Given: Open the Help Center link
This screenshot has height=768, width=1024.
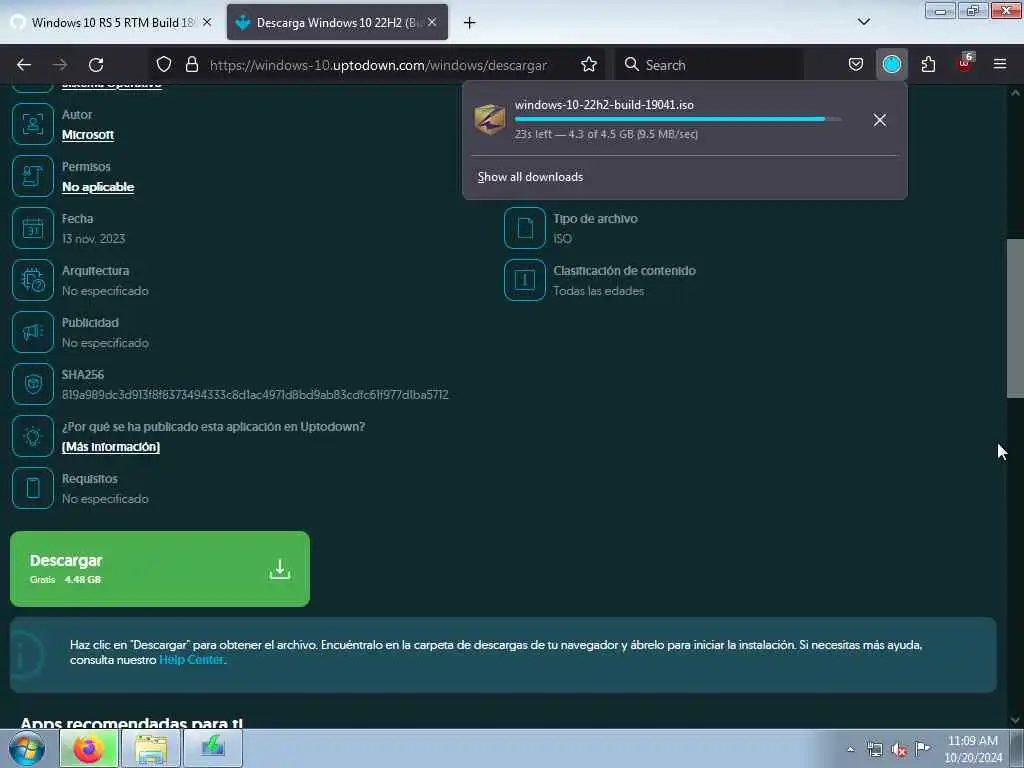Looking at the screenshot, I should (x=191, y=660).
